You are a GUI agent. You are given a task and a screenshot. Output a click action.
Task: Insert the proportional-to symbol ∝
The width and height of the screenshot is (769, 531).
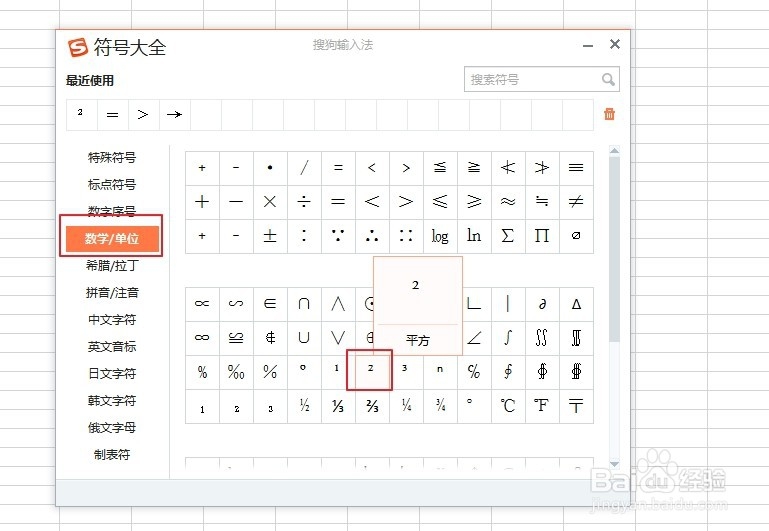(202, 304)
